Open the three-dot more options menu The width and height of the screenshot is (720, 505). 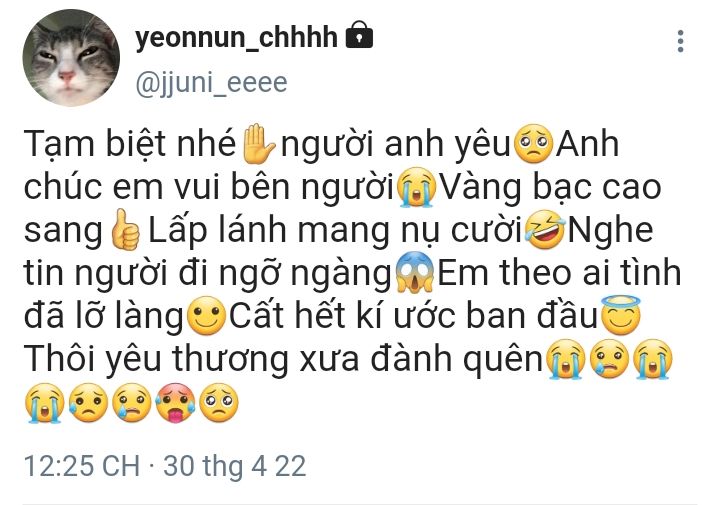tap(681, 41)
